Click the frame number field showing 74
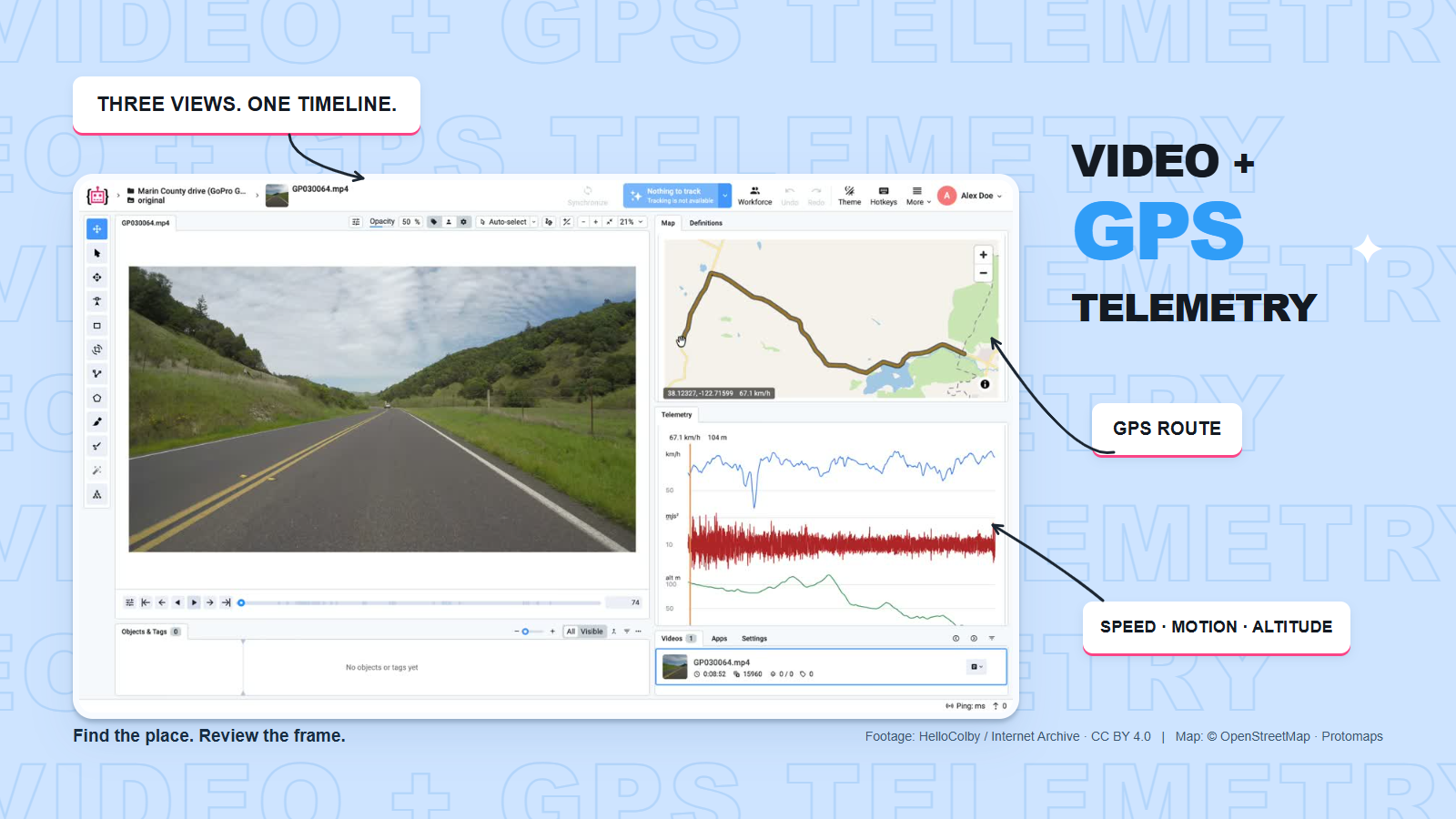The image size is (1456, 819). click(625, 602)
